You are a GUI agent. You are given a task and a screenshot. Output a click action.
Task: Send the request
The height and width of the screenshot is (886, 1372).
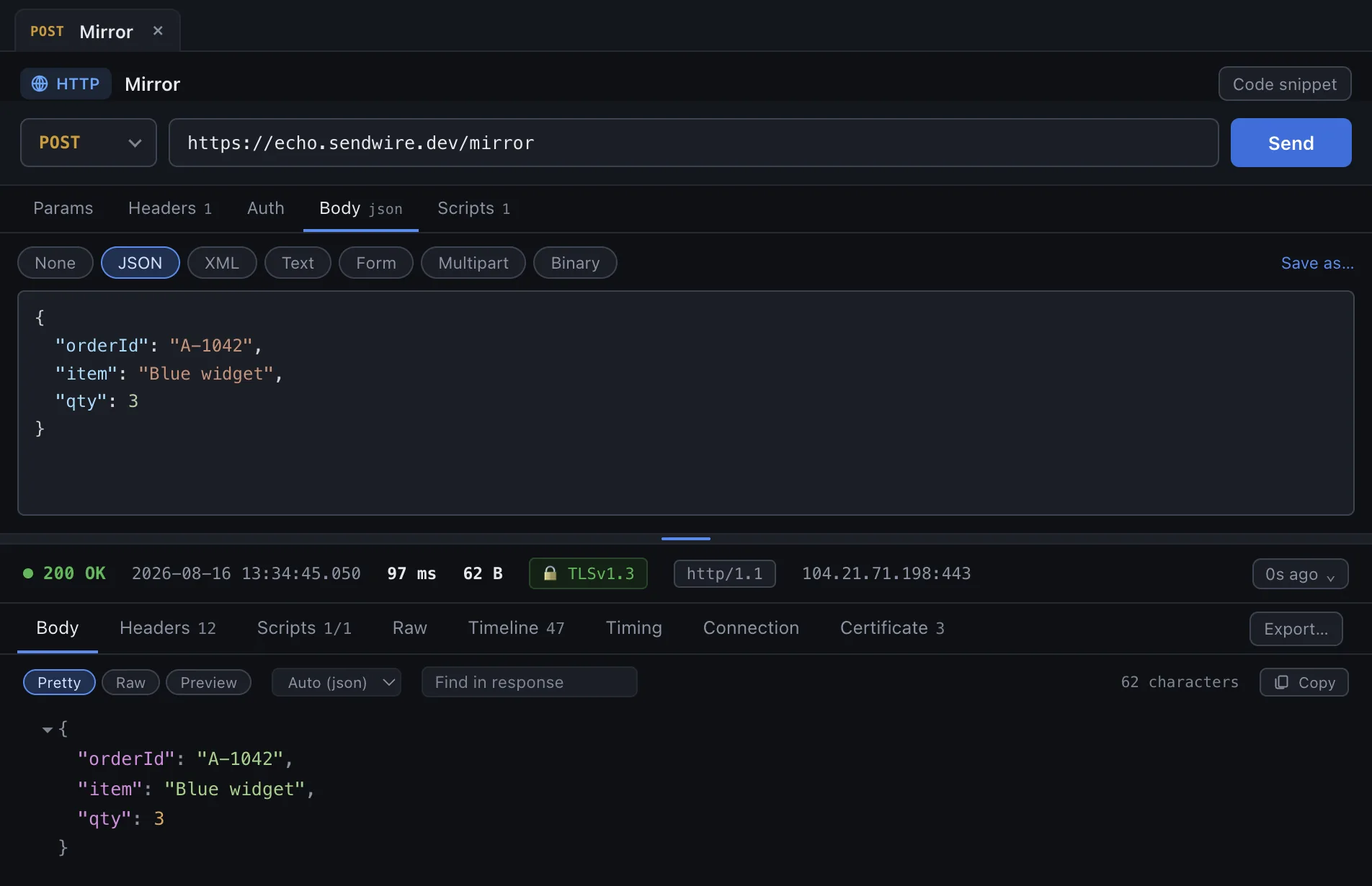click(1291, 143)
